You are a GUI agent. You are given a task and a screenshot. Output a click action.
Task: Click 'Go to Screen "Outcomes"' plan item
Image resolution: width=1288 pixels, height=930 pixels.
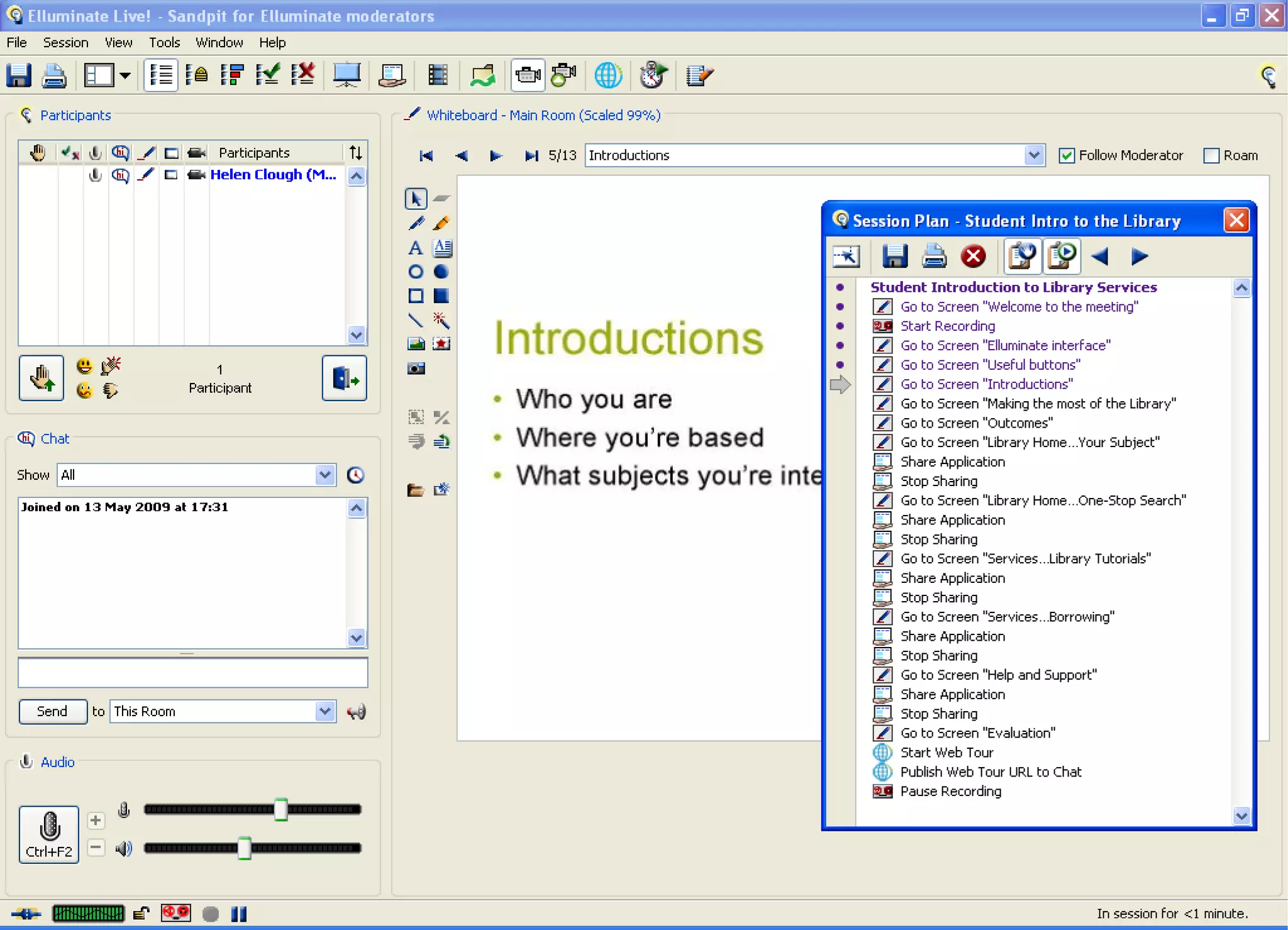(x=976, y=423)
